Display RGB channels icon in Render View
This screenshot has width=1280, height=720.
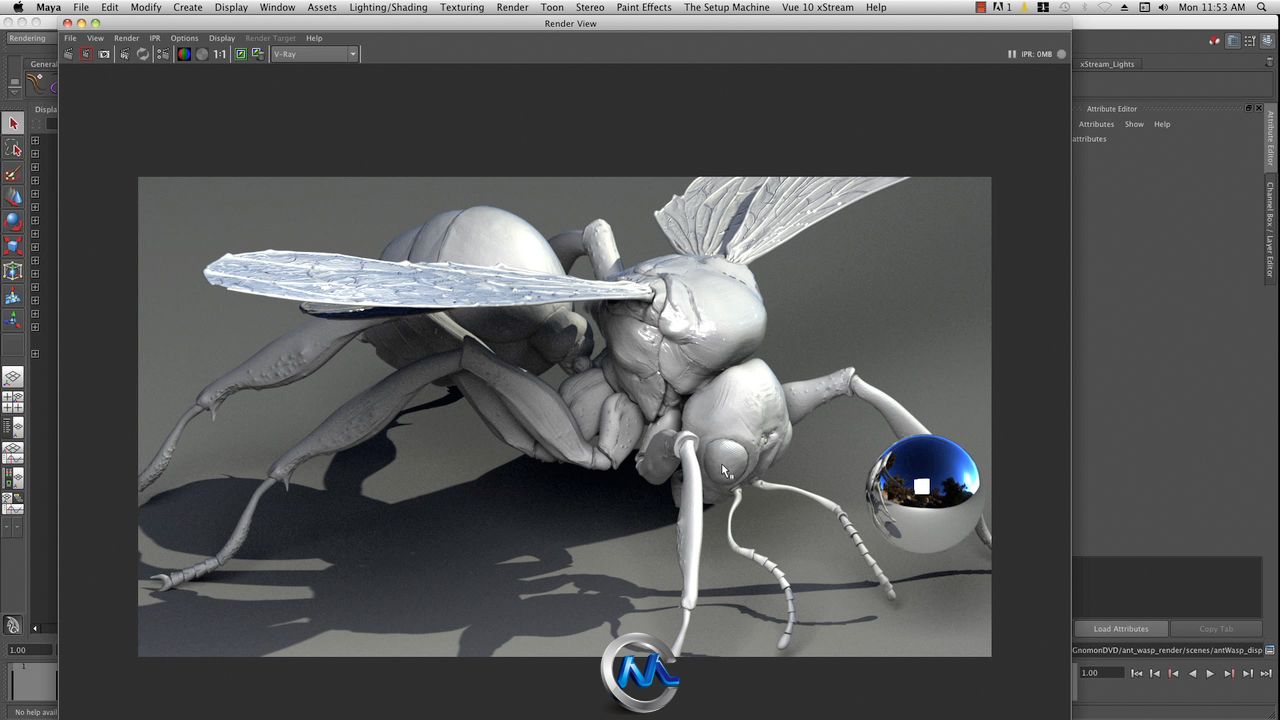184,54
